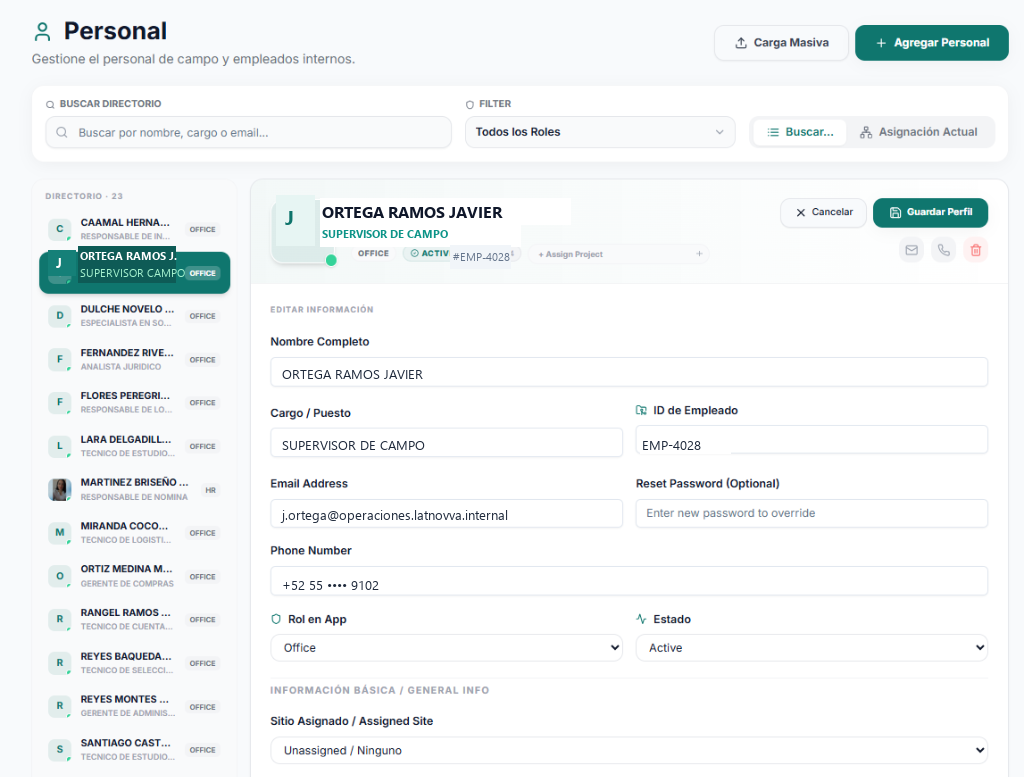Image resolution: width=1024 pixels, height=777 pixels.
Task: Select REYES MONTES gerente de administración
Action: coord(135,706)
